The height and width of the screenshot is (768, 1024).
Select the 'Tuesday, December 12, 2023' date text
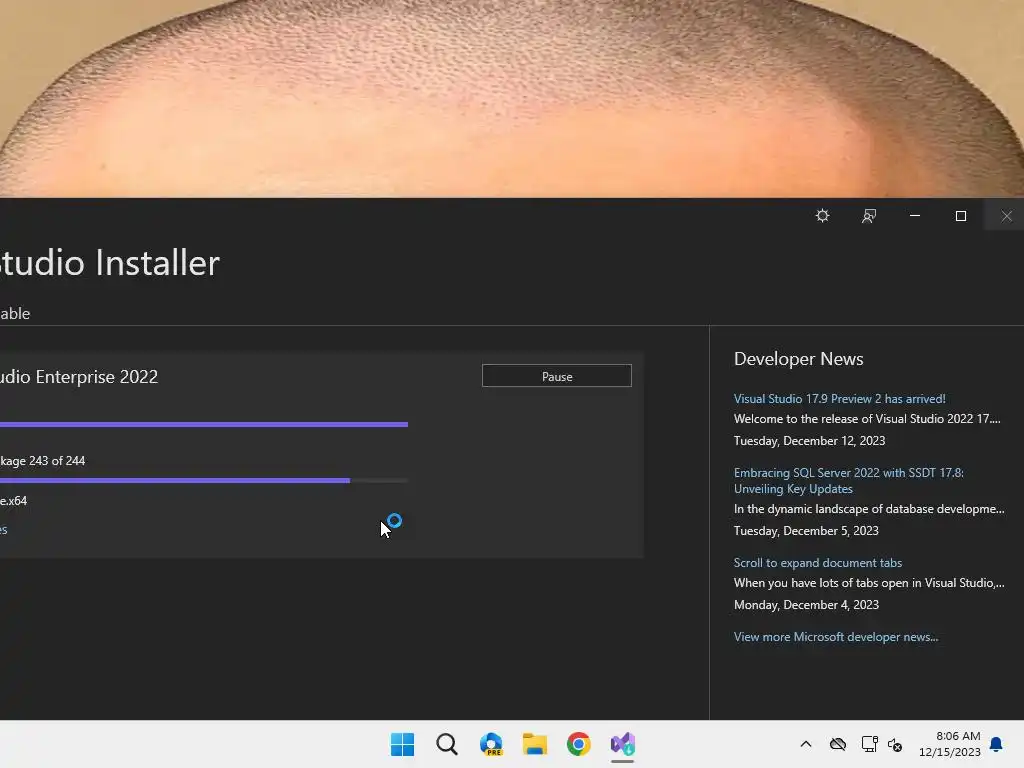click(809, 441)
